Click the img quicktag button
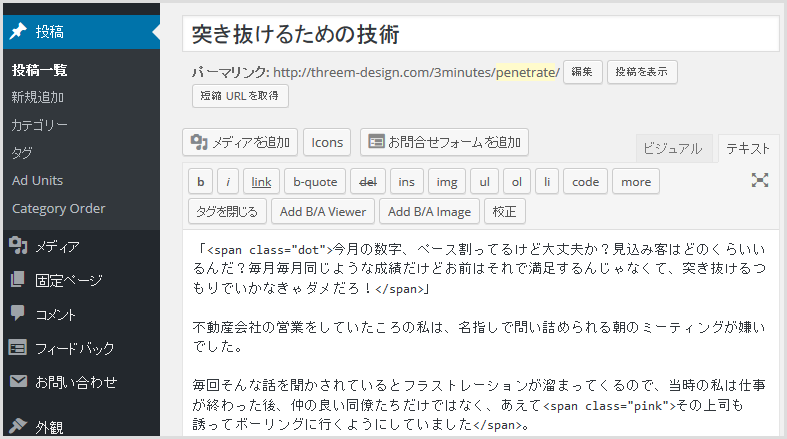 [447, 181]
